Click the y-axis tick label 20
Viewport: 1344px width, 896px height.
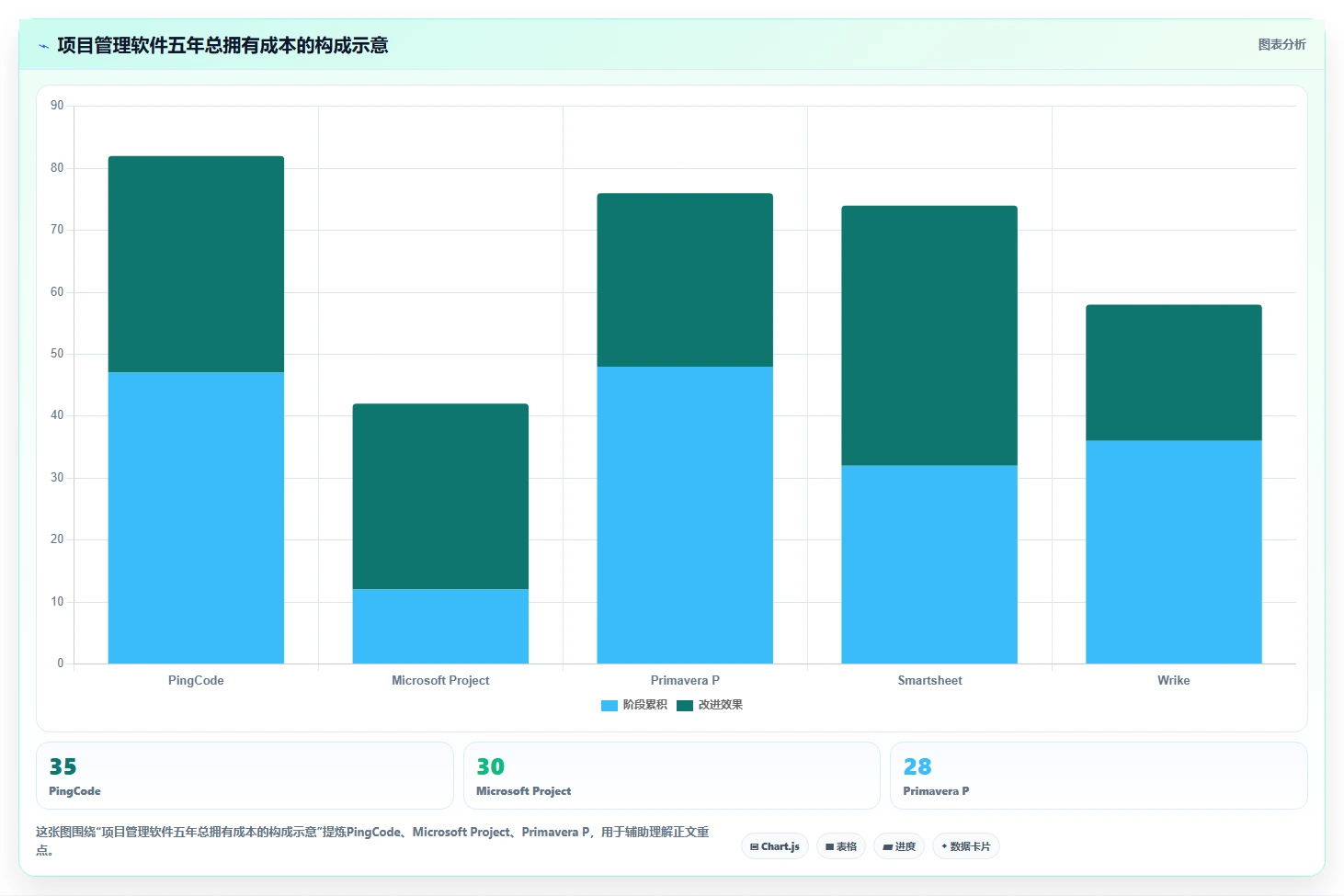tap(57, 539)
